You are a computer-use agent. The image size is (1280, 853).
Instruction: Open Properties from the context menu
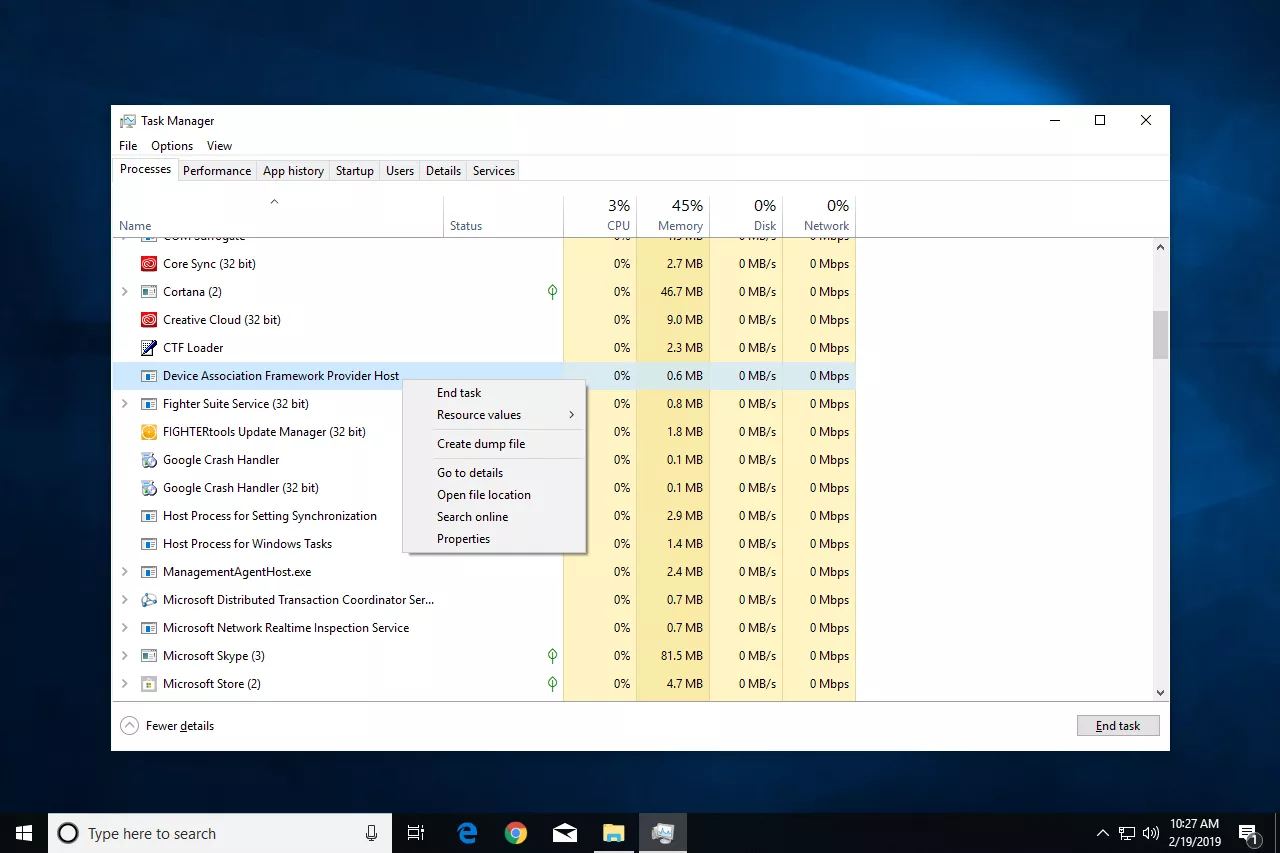(x=494, y=539)
